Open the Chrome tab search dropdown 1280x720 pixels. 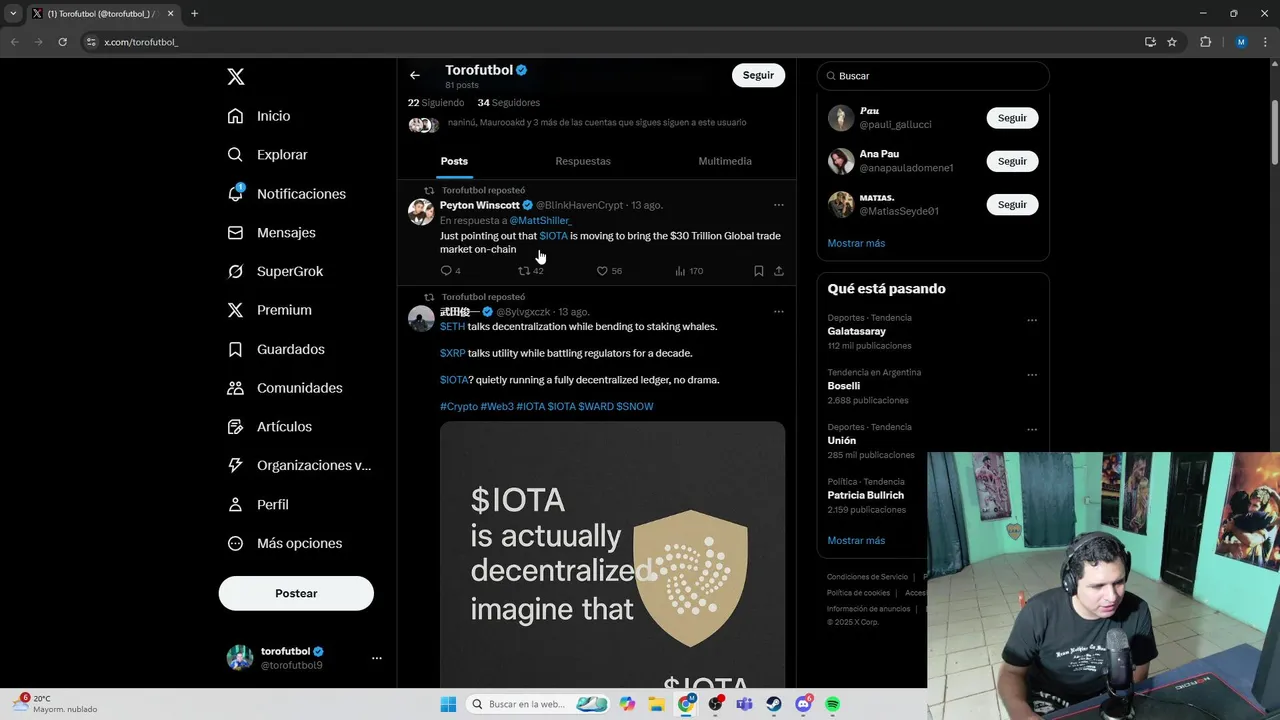coord(13,14)
